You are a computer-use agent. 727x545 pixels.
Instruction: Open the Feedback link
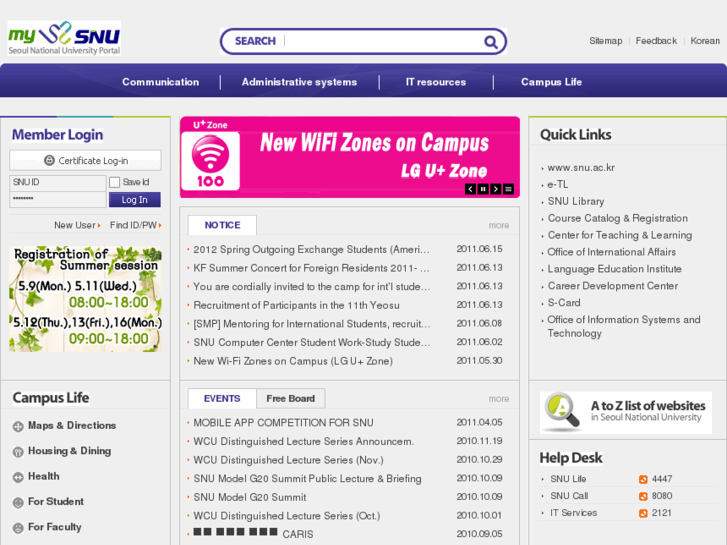(x=656, y=41)
